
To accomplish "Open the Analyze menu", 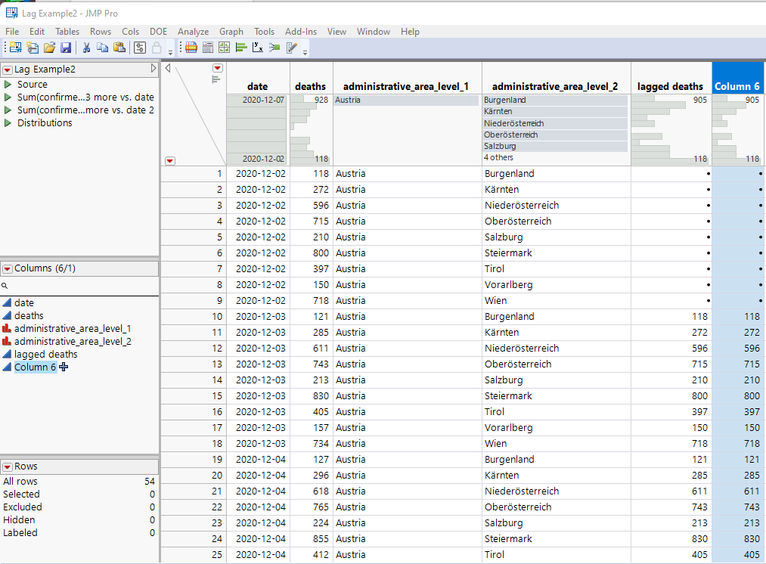I will pyautogui.click(x=193, y=32).
